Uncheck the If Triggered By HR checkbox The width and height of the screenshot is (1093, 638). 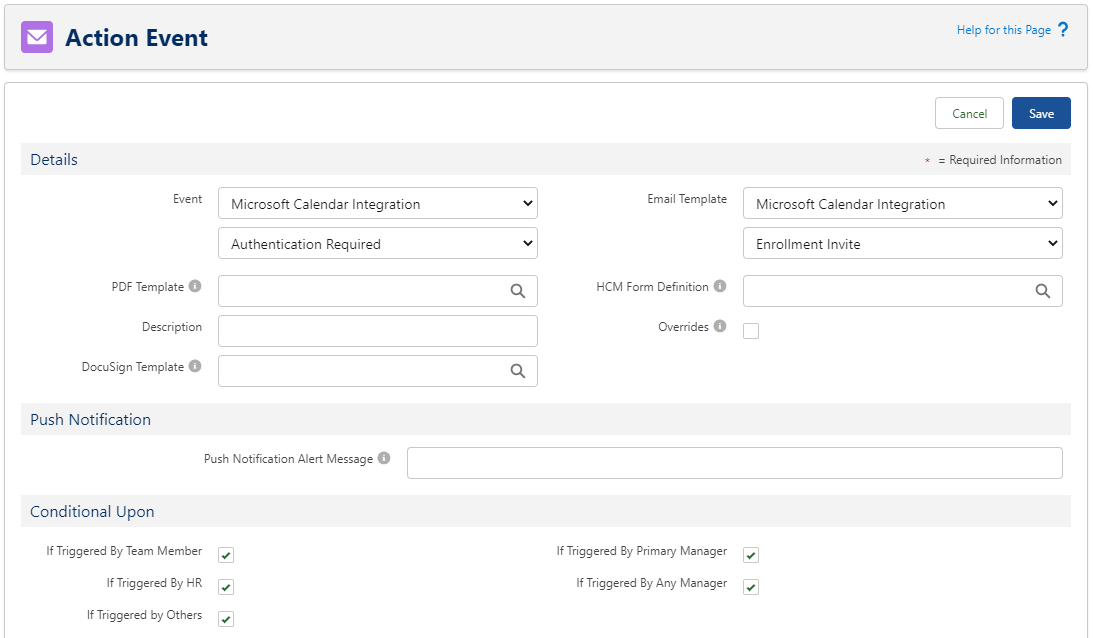point(226,587)
